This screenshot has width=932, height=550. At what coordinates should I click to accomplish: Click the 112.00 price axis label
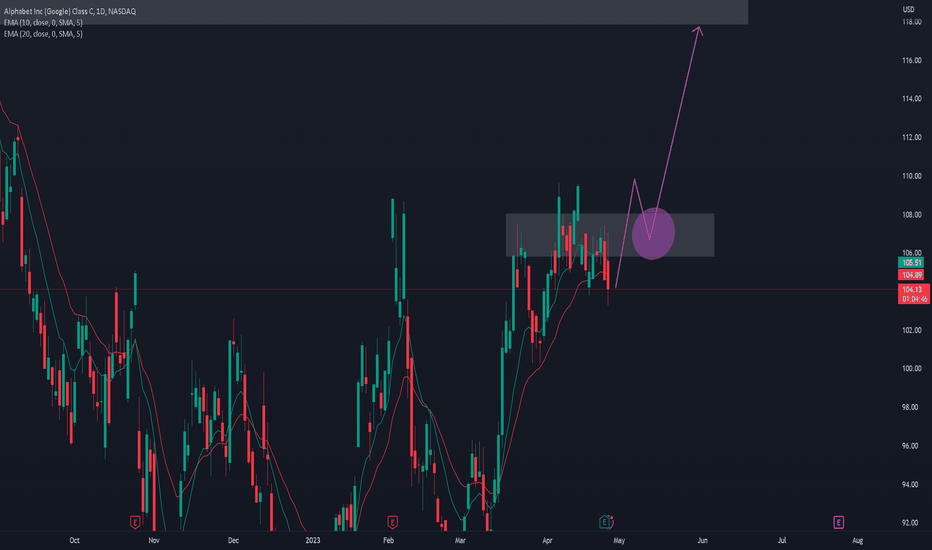click(912, 137)
